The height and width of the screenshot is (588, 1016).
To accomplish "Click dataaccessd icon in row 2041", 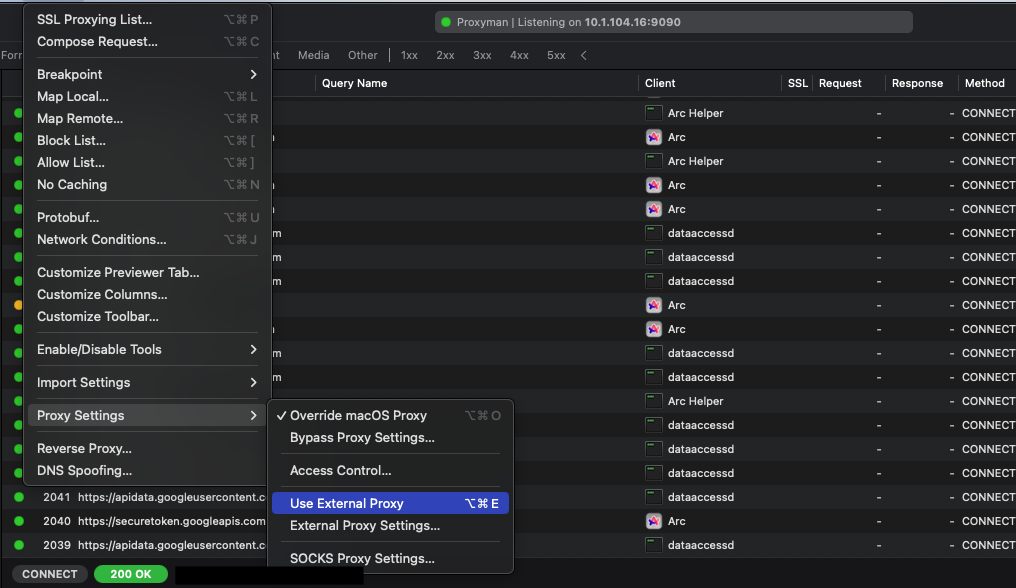I will (x=654, y=497).
